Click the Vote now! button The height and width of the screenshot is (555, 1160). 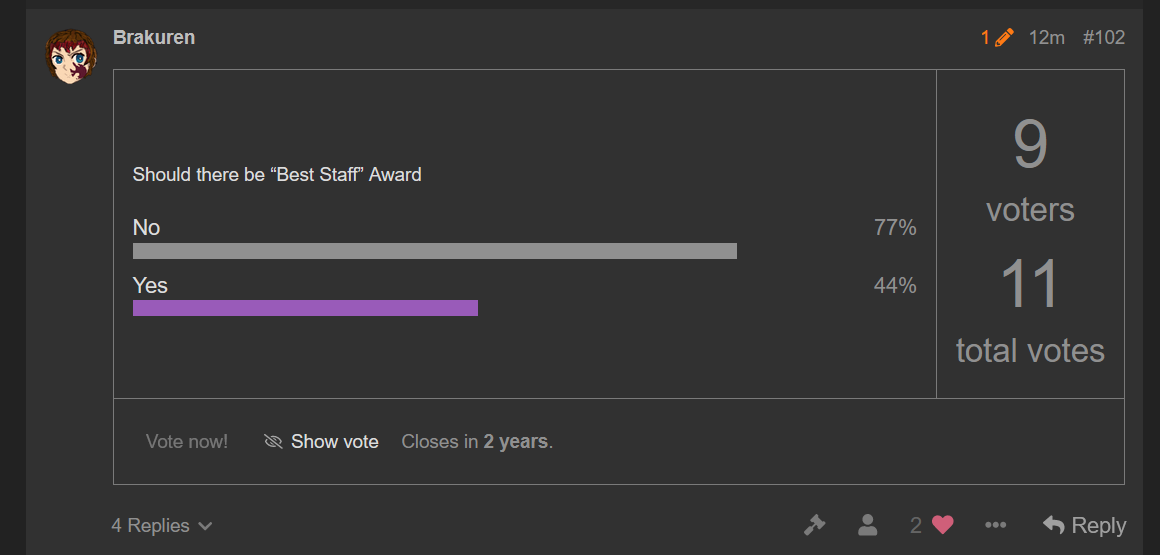187,442
